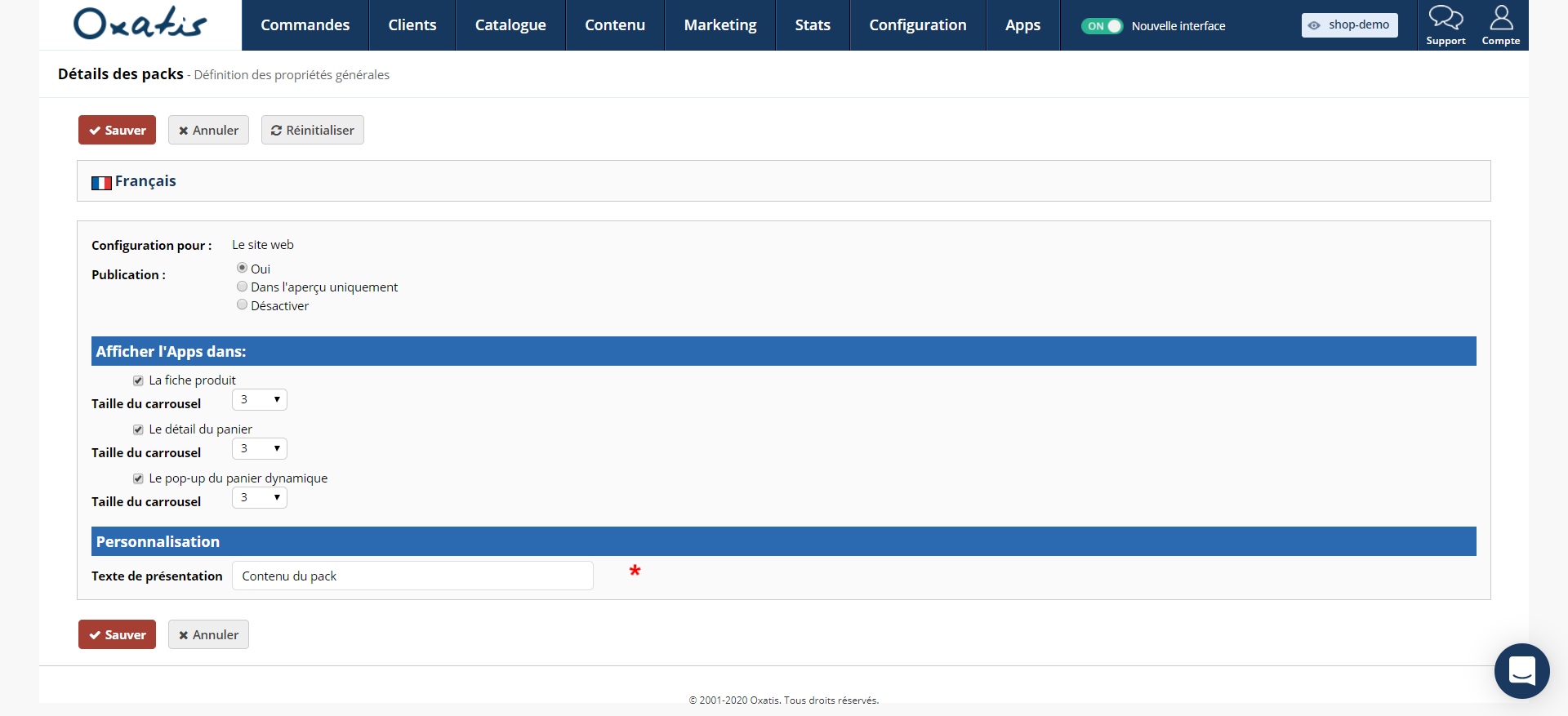Open the Stats menu

click(x=813, y=25)
